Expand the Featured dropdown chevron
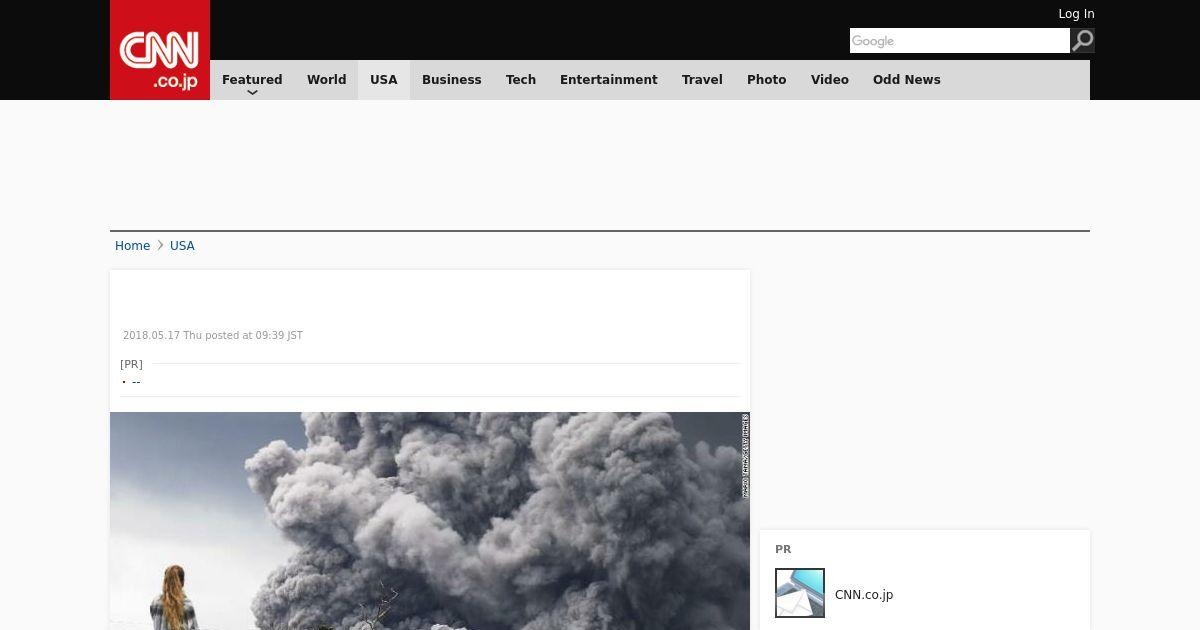Viewport: 1200px width, 630px height. point(252,92)
